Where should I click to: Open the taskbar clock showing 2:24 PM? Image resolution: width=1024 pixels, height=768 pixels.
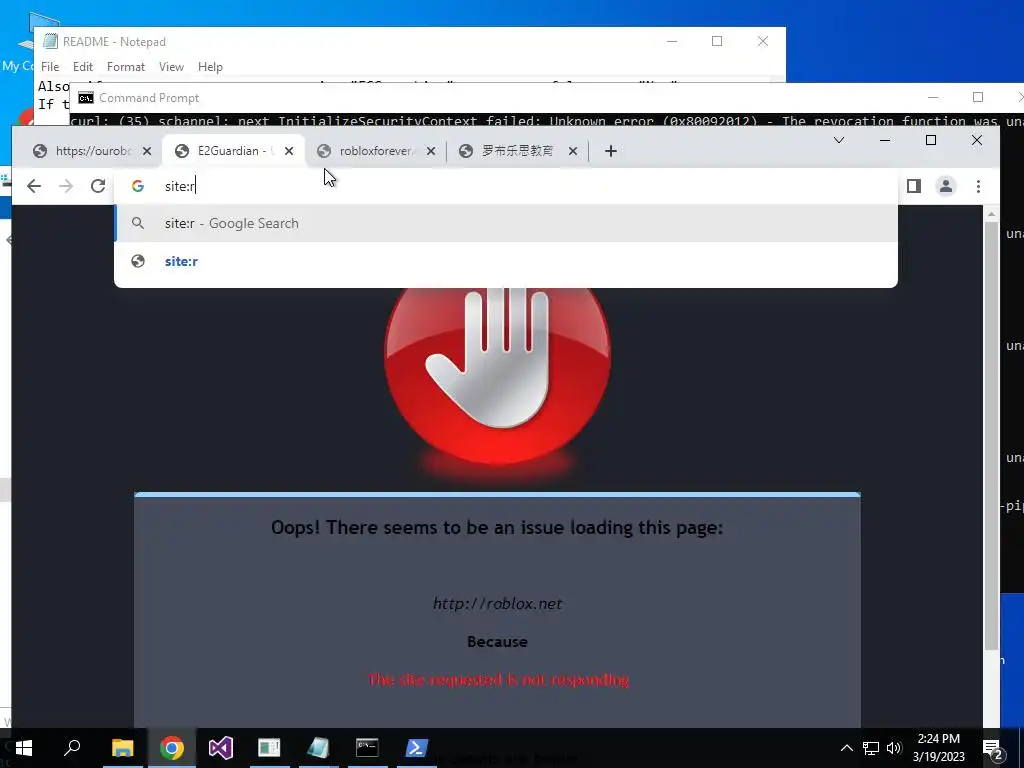pos(939,748)
